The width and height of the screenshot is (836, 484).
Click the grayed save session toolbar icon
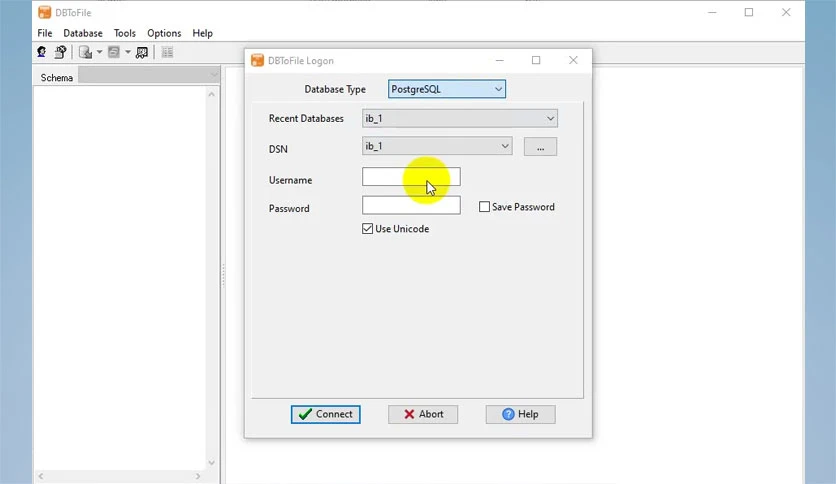(x=114, y=52)
